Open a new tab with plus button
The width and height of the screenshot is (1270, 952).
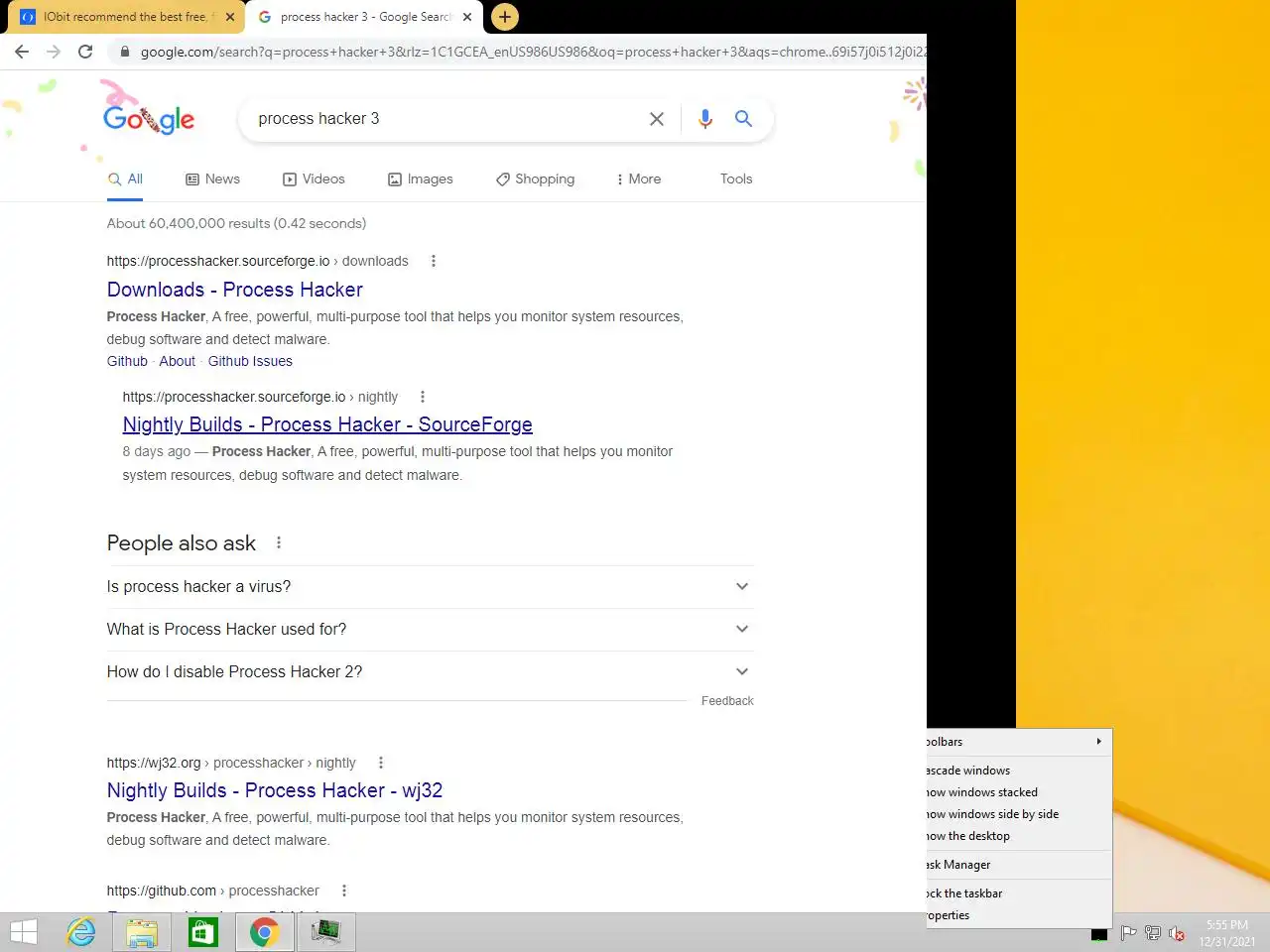505,17
